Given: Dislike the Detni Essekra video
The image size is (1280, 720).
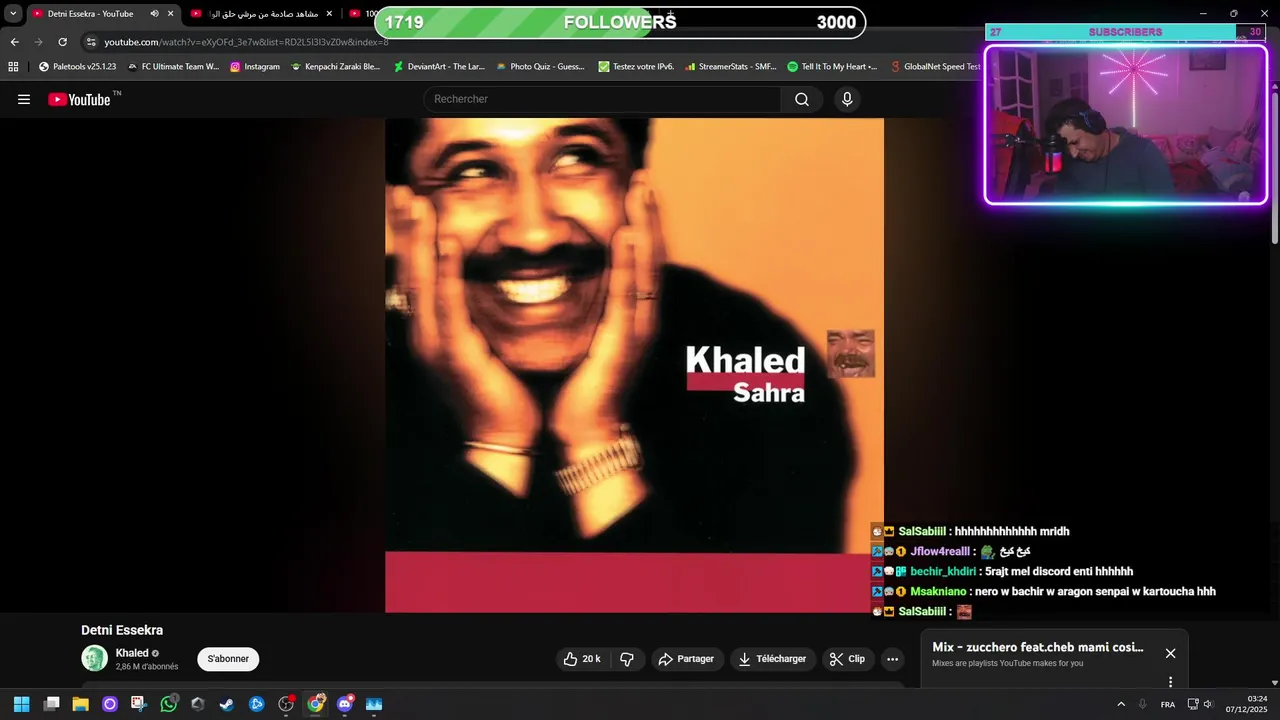Looking at the screenshot, I should (627, 659).
